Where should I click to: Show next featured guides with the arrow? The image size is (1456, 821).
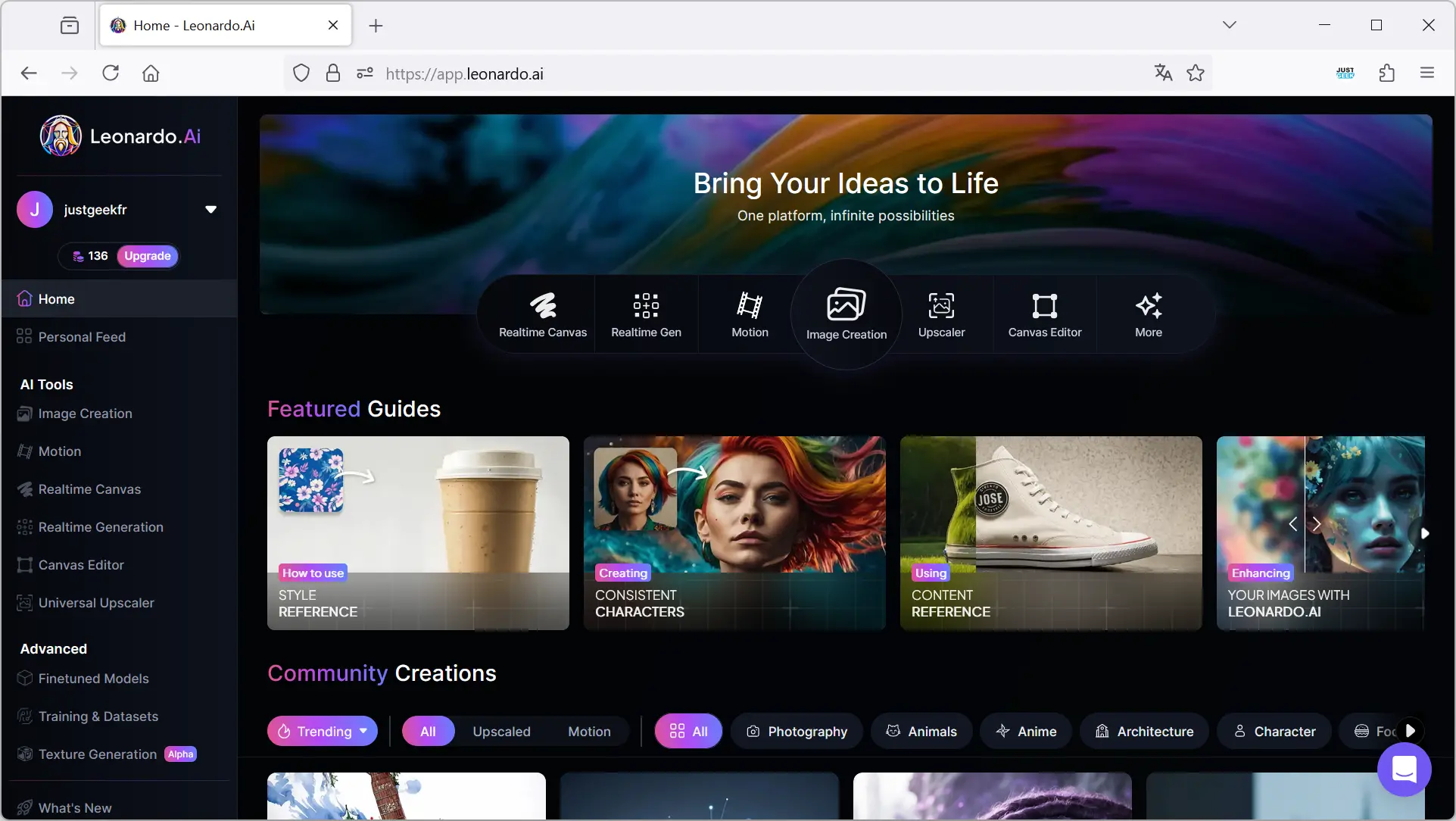tap(1424, 533)
